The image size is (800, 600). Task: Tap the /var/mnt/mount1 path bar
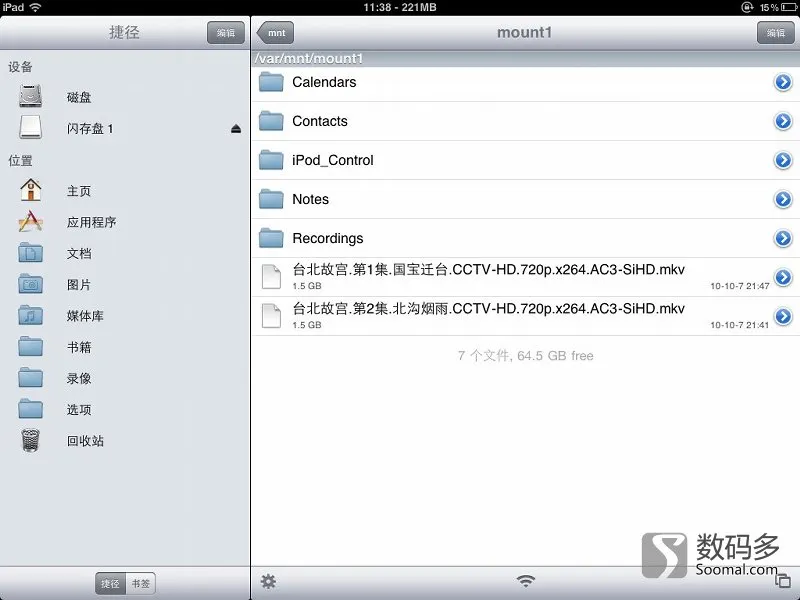pos(526,59)
